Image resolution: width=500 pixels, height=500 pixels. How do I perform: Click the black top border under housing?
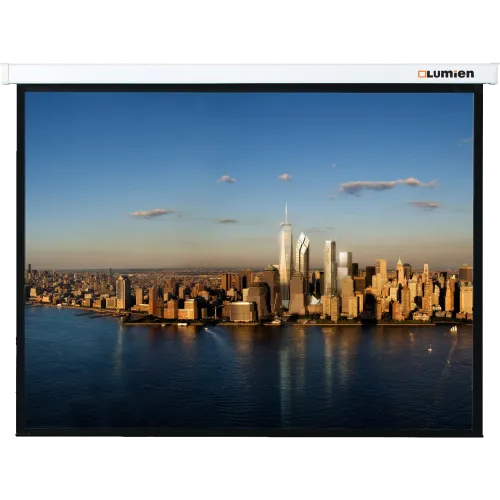[x=249, y=88]
